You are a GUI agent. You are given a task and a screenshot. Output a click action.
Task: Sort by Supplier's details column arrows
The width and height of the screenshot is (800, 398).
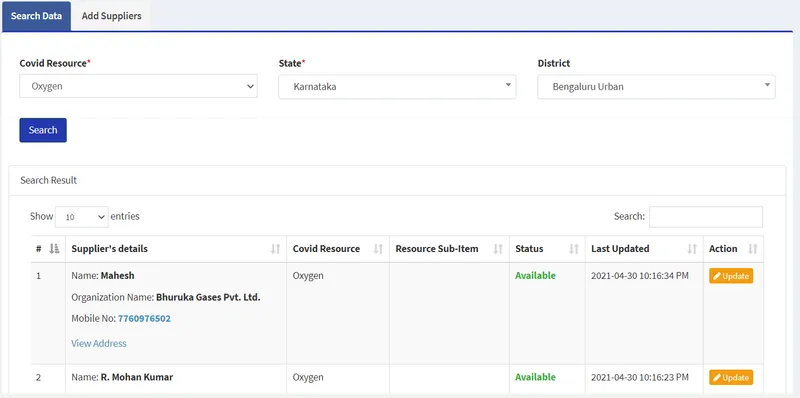(276, 249)
